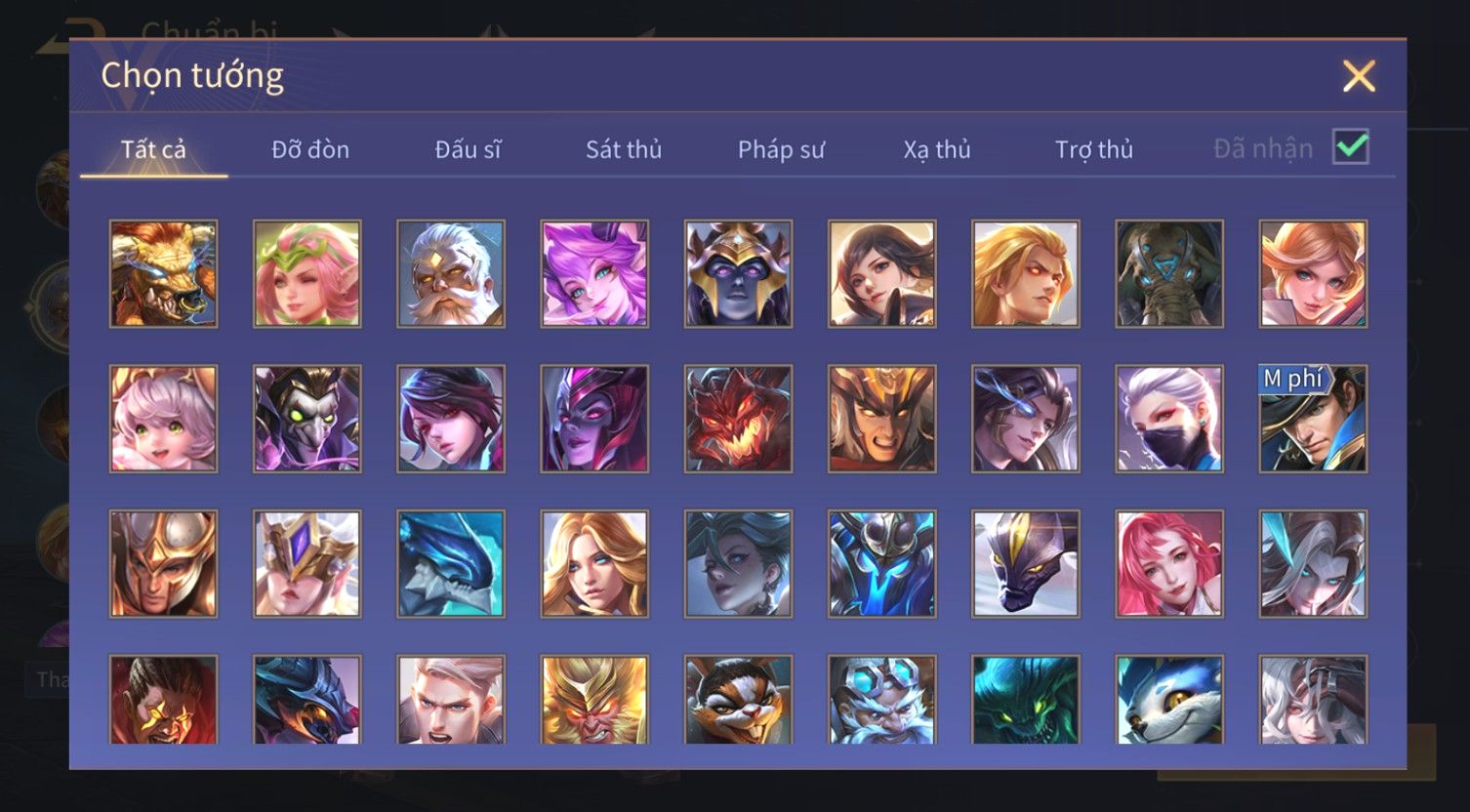Switch to the Đỡ đòn tab
The image size is (1470, 812).
[x=310, y=149]
